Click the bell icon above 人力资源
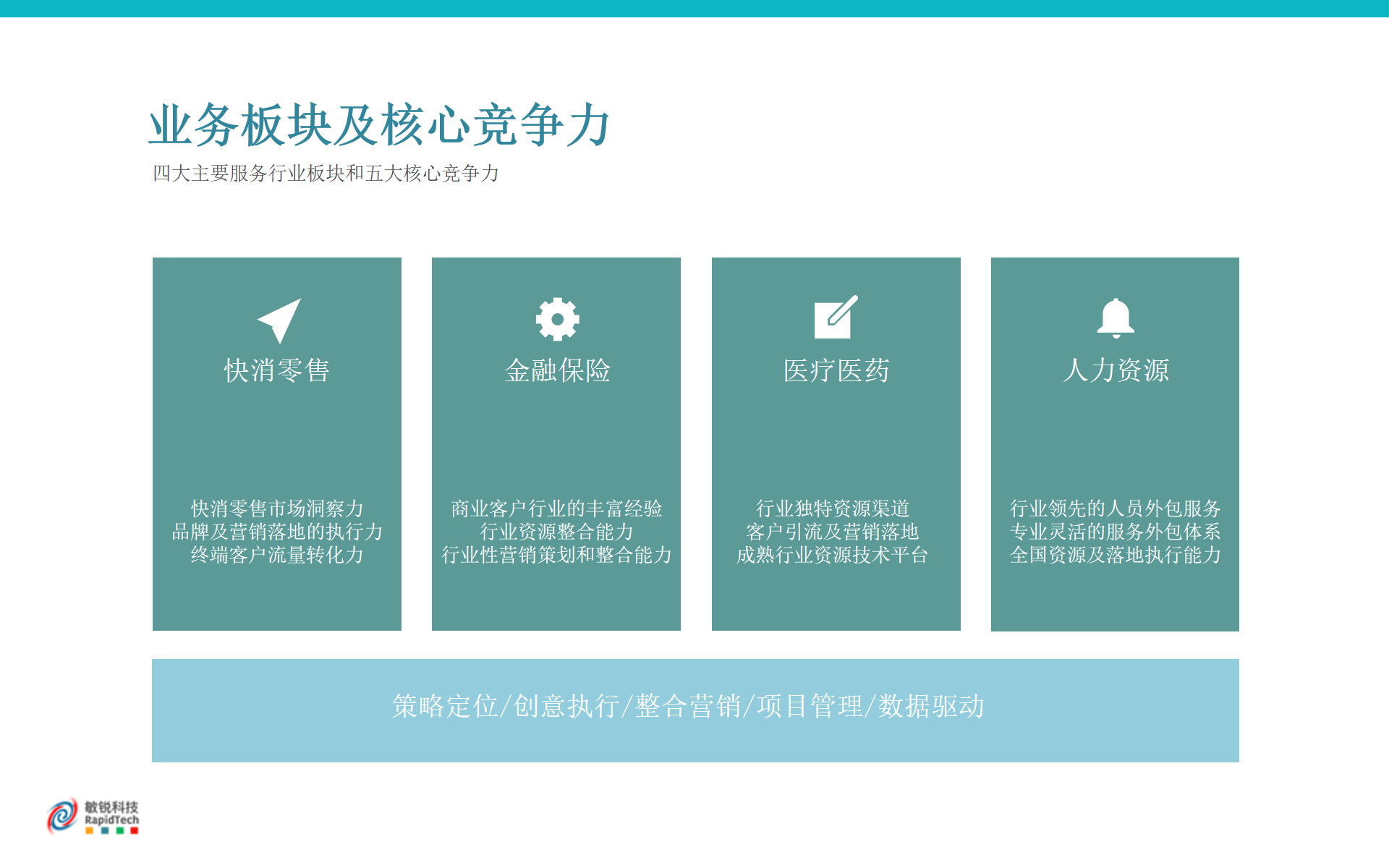Viewport: 1389px width, 868px height. [1116, 318]
